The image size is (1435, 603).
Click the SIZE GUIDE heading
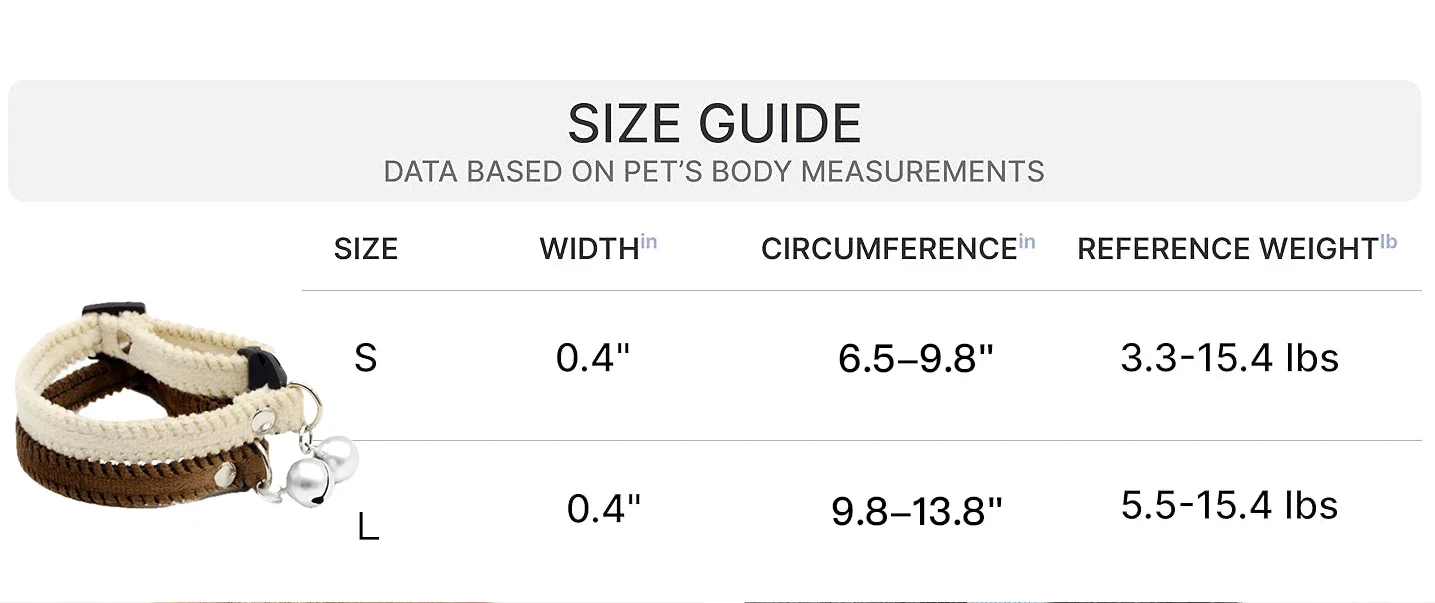(714, 124)
